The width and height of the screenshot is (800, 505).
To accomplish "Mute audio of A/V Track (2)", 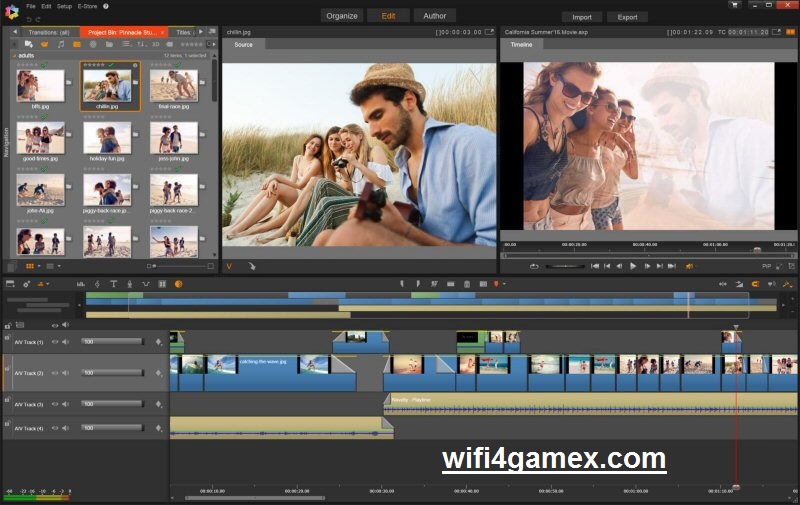I will click(65, 373).
